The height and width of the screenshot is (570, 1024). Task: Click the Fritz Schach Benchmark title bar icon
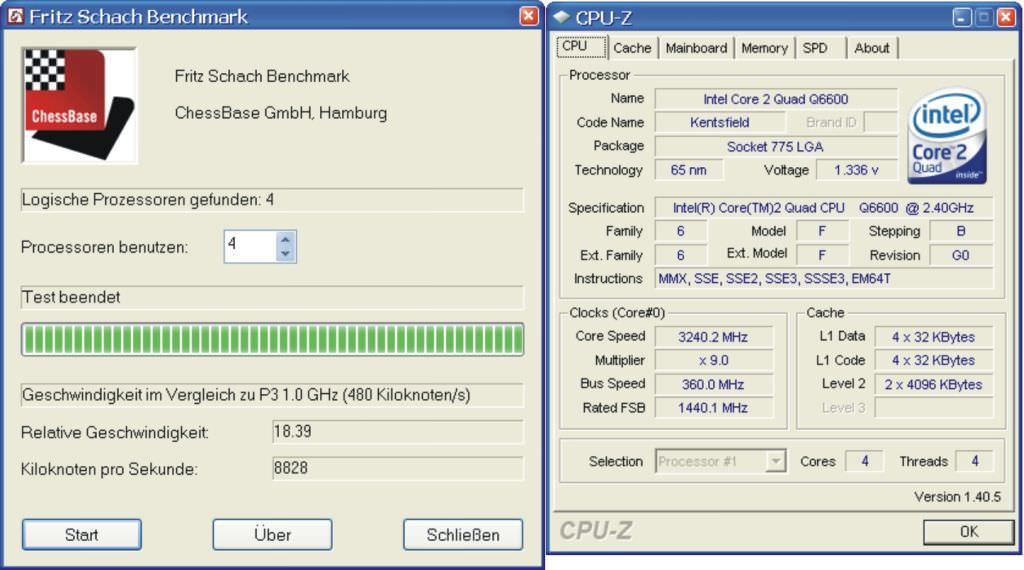(15, 16)
